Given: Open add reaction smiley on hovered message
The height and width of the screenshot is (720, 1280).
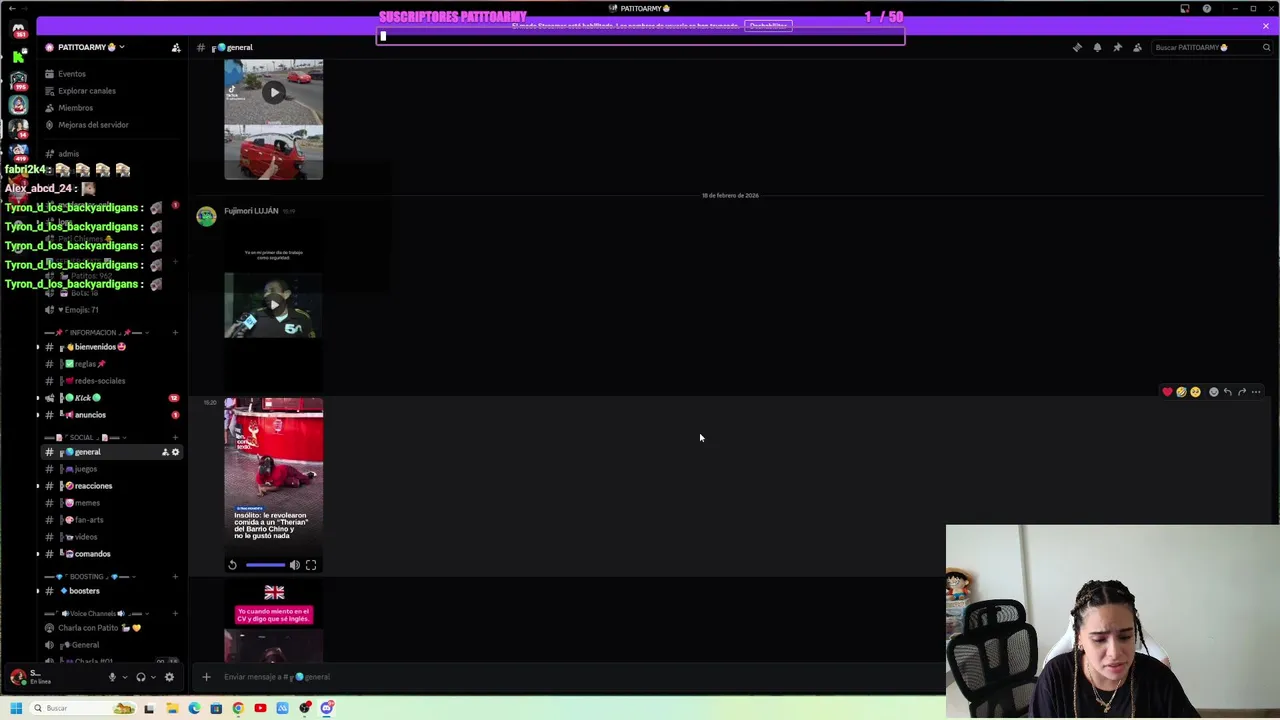Looking at the screenshot, I should (1214, 392).
